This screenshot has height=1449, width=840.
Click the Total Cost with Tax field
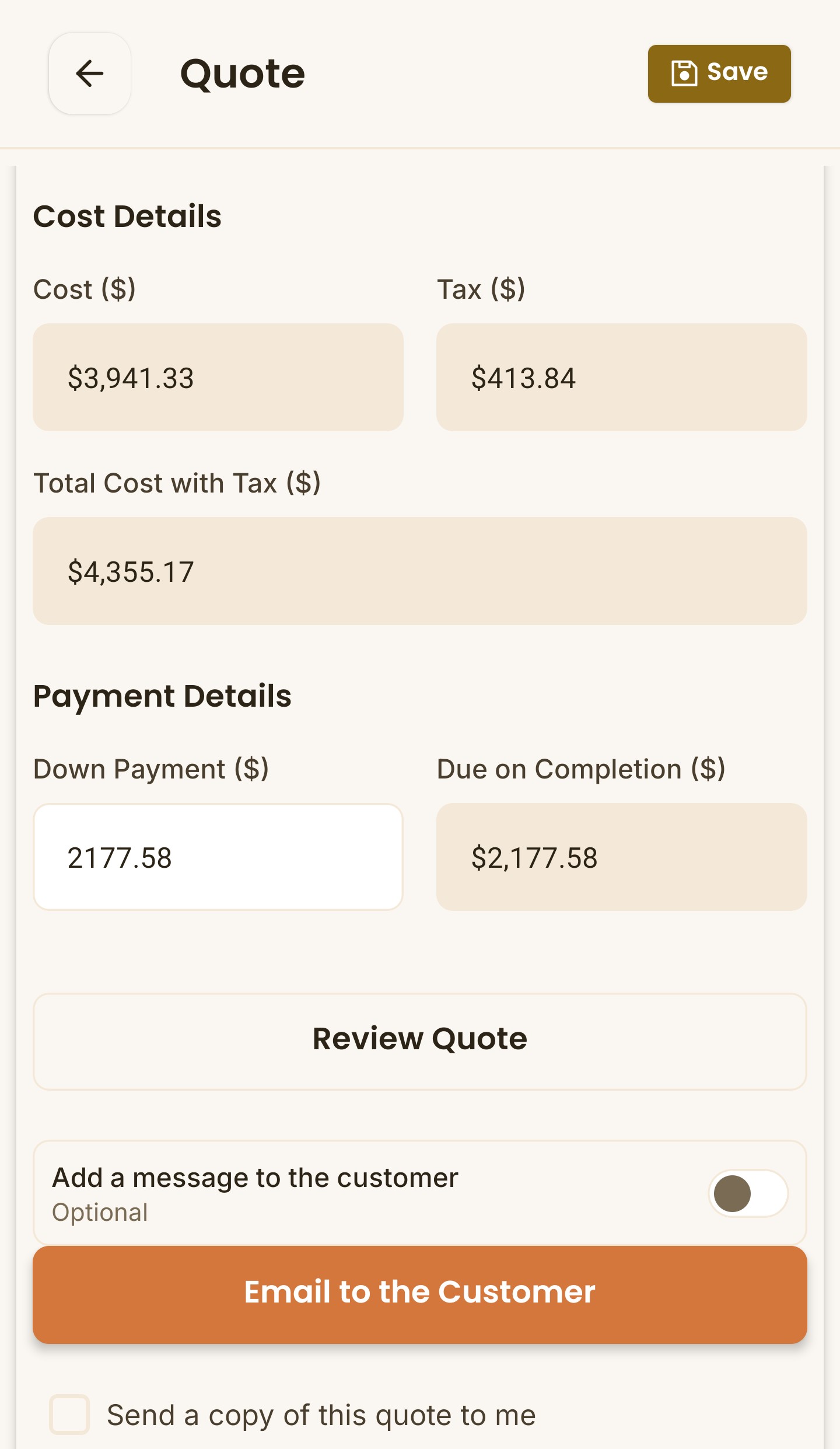coord(420,571)
